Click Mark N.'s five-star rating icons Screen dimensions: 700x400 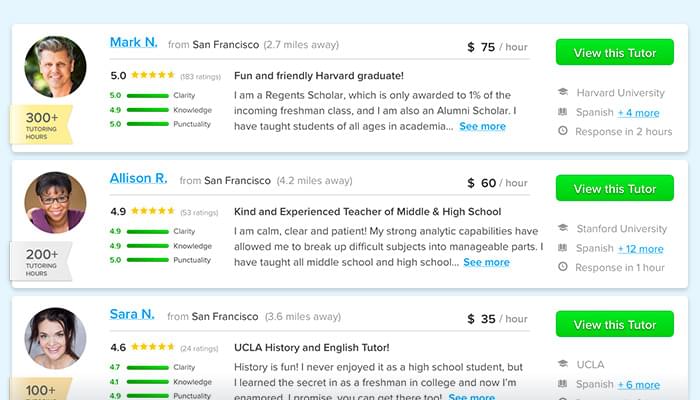click(152, 75)
